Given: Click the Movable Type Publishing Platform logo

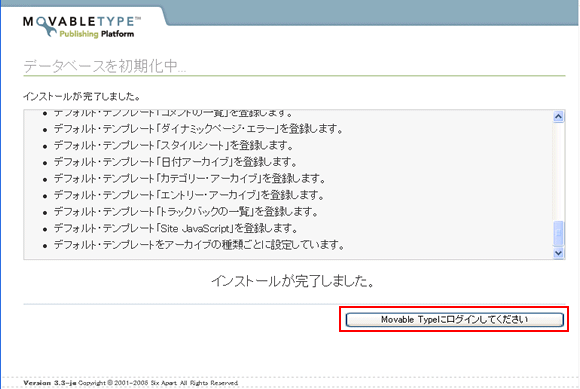Looking at the screenshot, I should point(82,27).
